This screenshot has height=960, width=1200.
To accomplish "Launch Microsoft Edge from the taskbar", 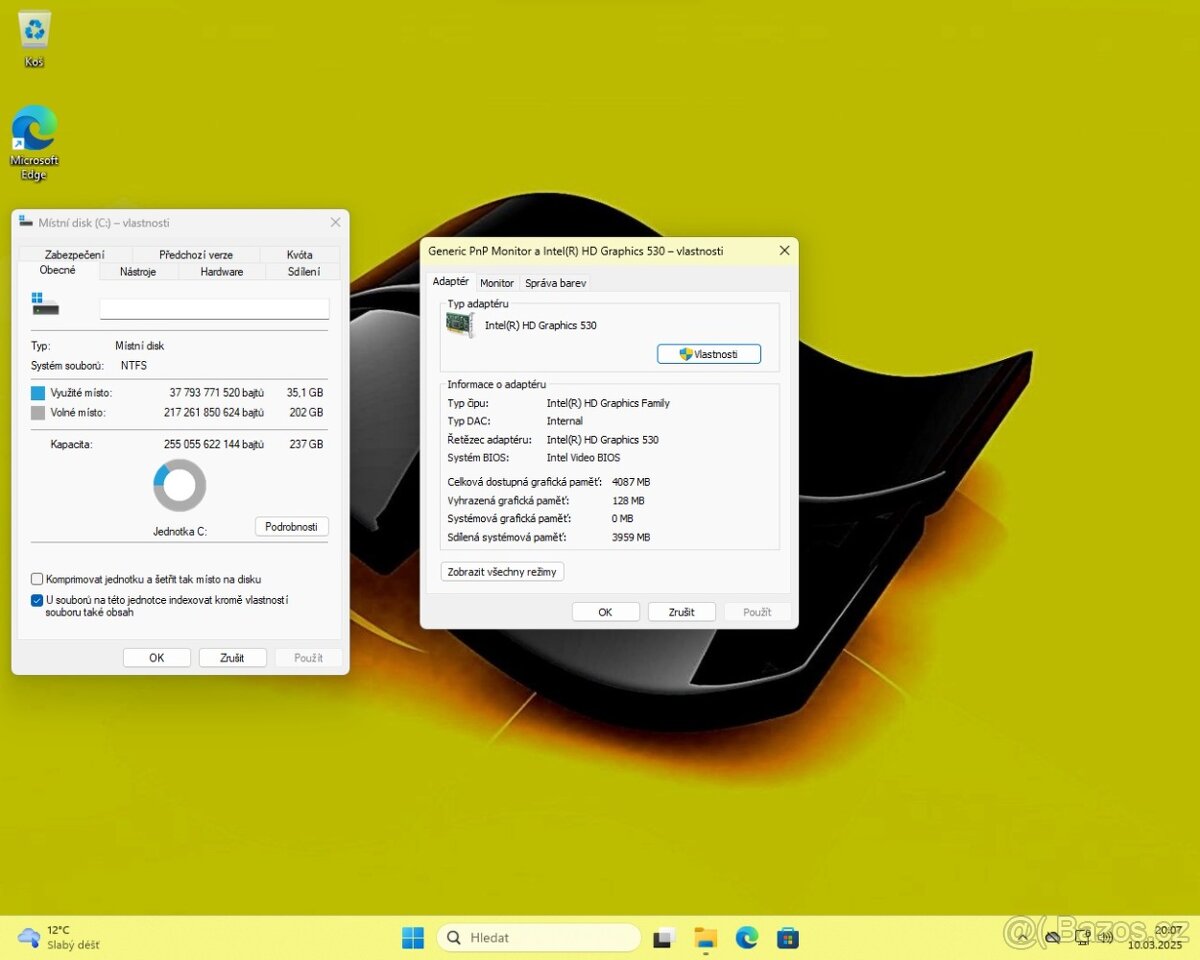I will (747, 938).
